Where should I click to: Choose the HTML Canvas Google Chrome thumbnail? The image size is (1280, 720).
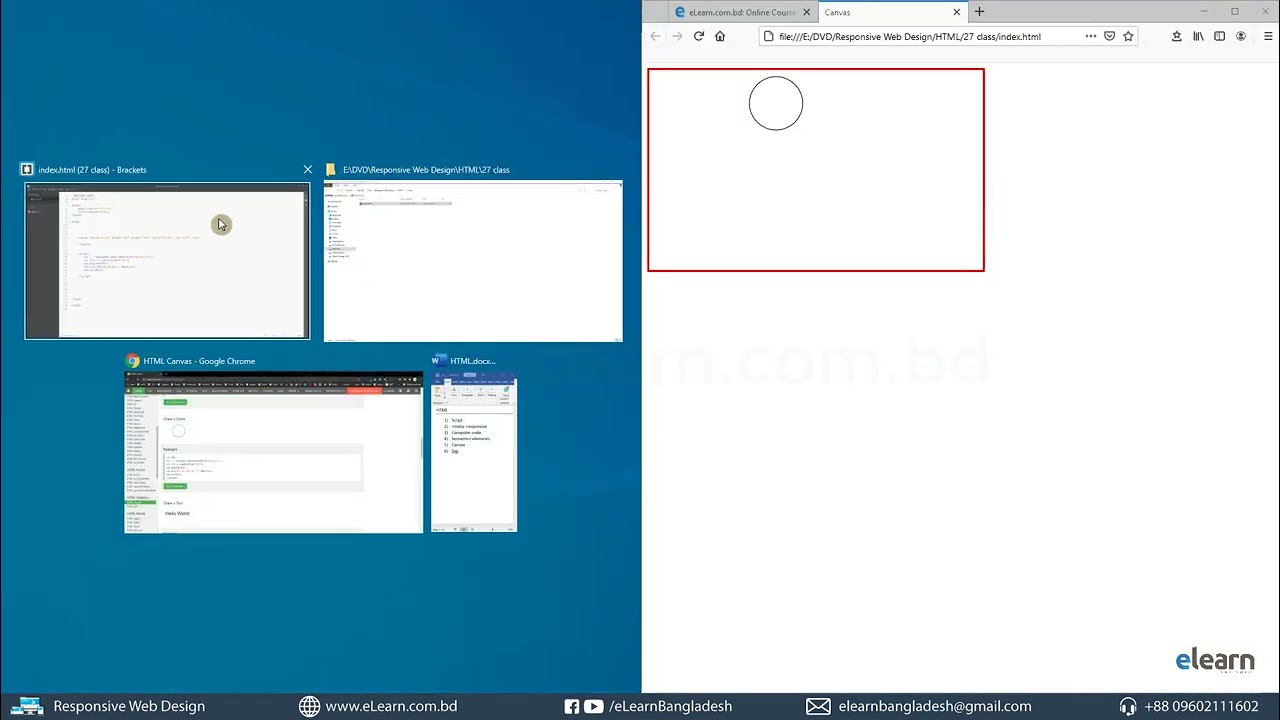(273, 452)
